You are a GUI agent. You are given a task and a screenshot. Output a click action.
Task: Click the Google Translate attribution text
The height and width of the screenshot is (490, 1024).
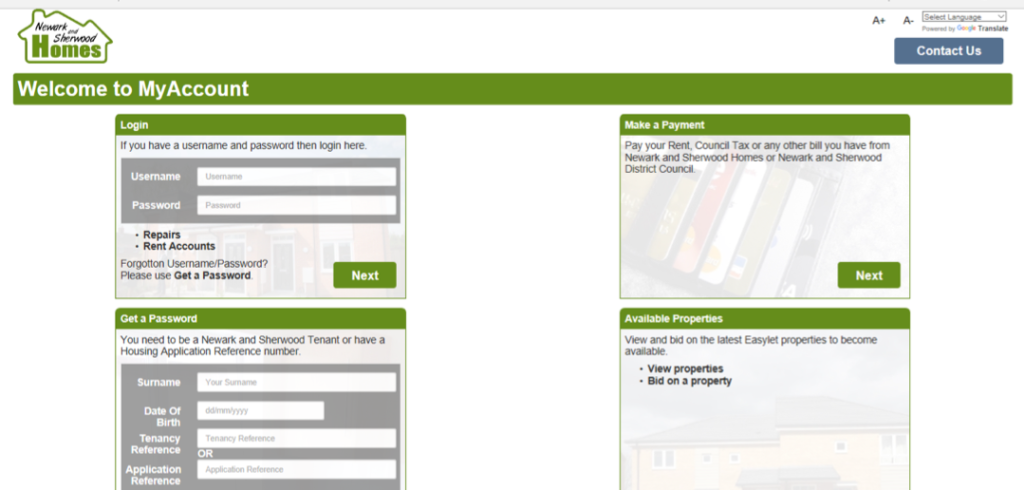click(965, 29)
